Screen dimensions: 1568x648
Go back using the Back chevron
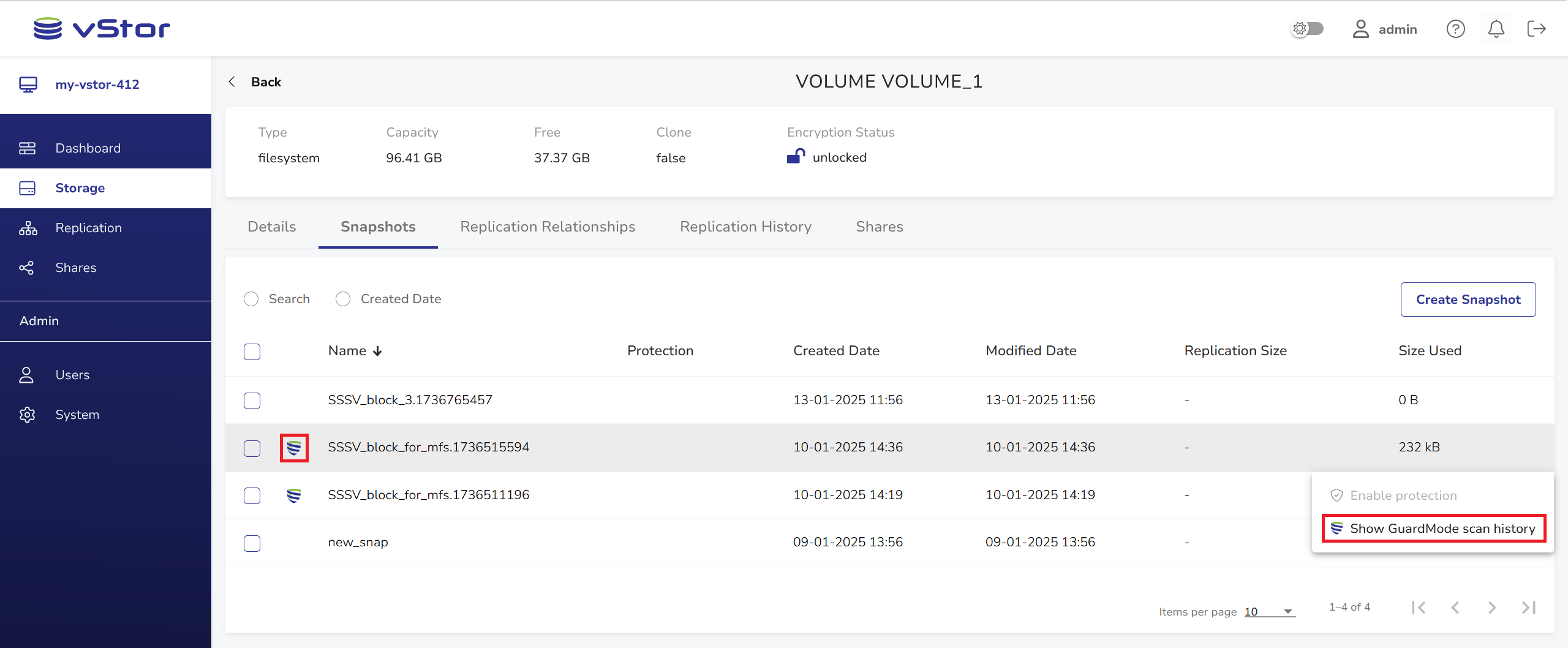point(232,82)
